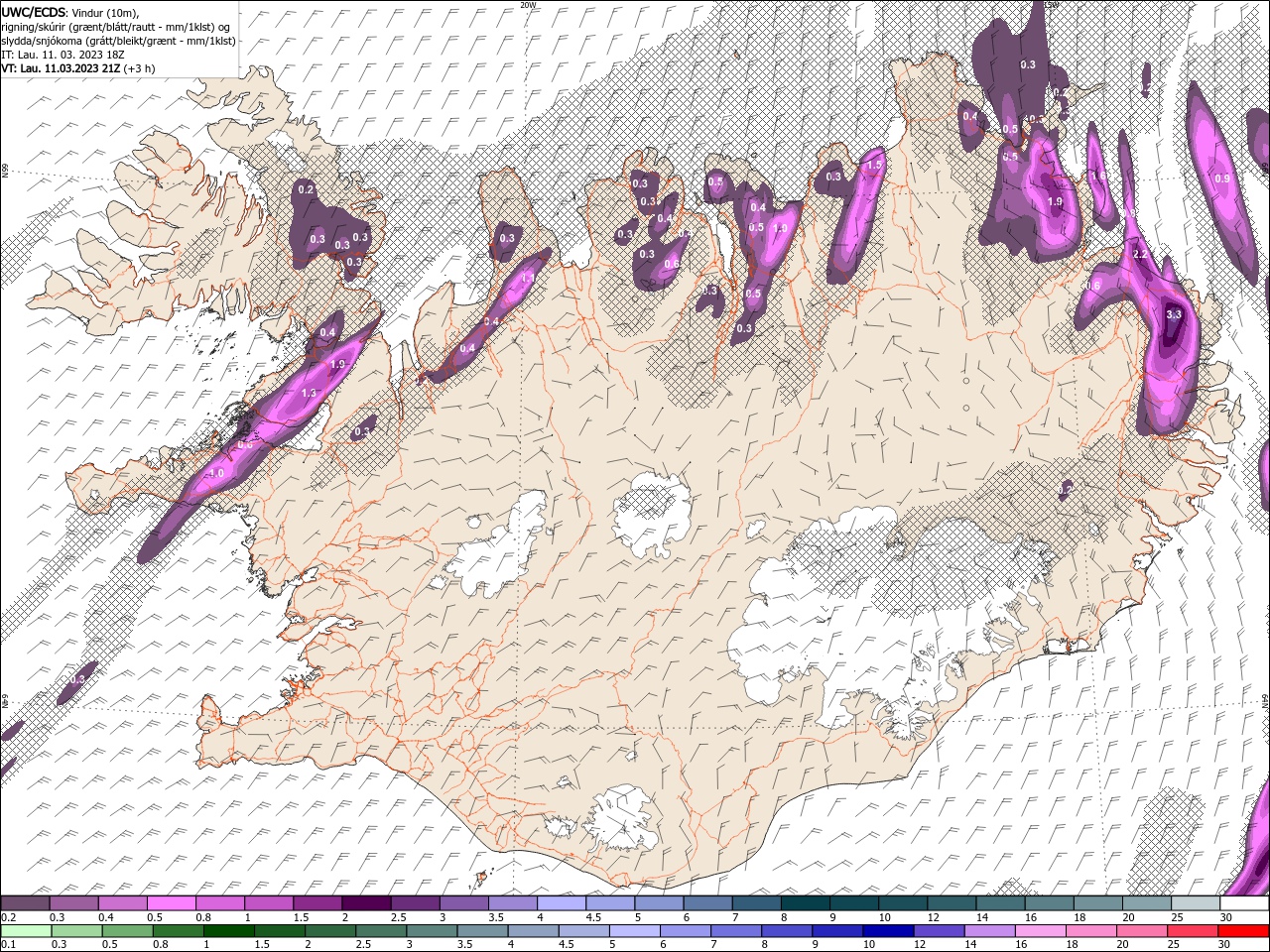Click the UWC/ECDS title text
The height and width of the screenshot is (952, 1270).
tap(35, 12)
